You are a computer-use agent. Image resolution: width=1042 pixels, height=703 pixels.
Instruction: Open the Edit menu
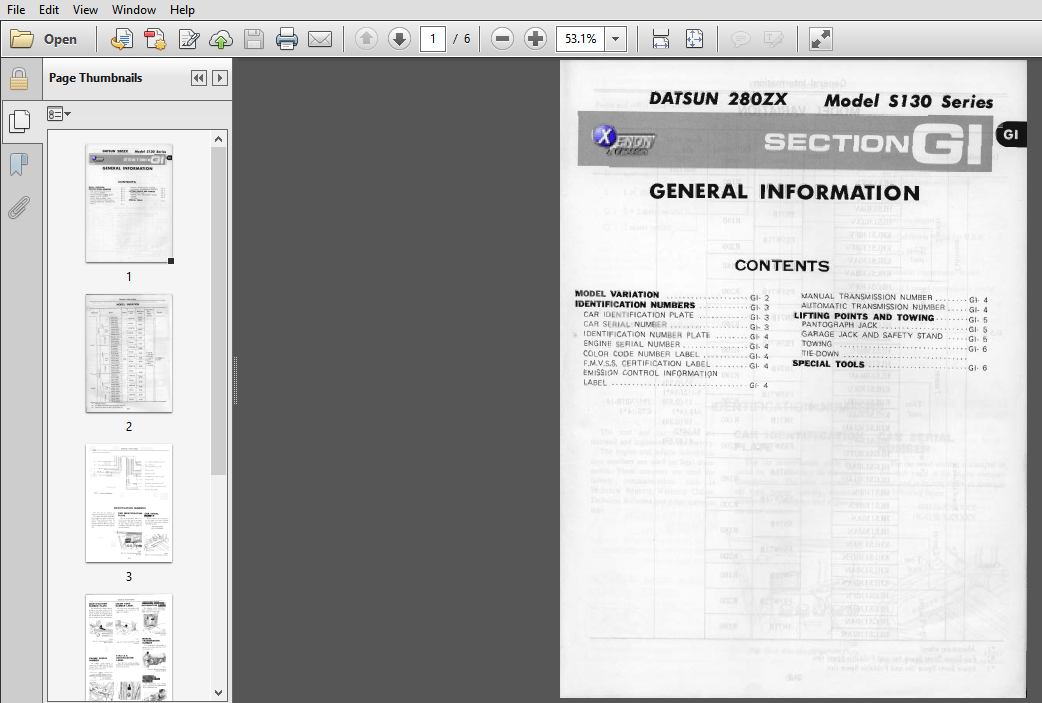49,10
